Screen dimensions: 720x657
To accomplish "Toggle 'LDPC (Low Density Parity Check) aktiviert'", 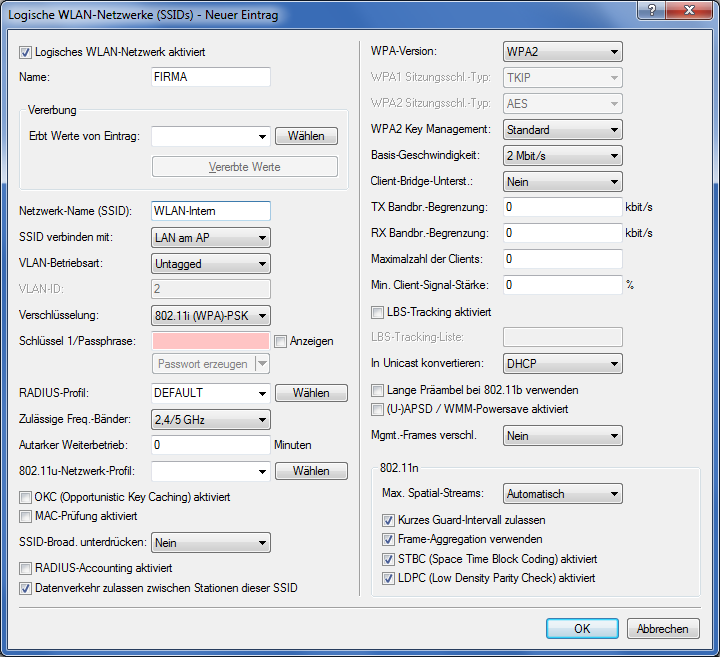I will [x=389, y=578].
